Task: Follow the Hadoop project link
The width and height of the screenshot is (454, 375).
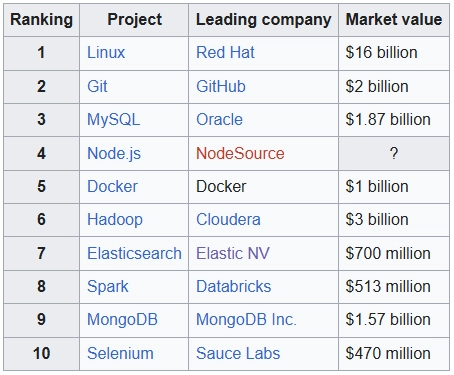Action: [x=115, y=220]
